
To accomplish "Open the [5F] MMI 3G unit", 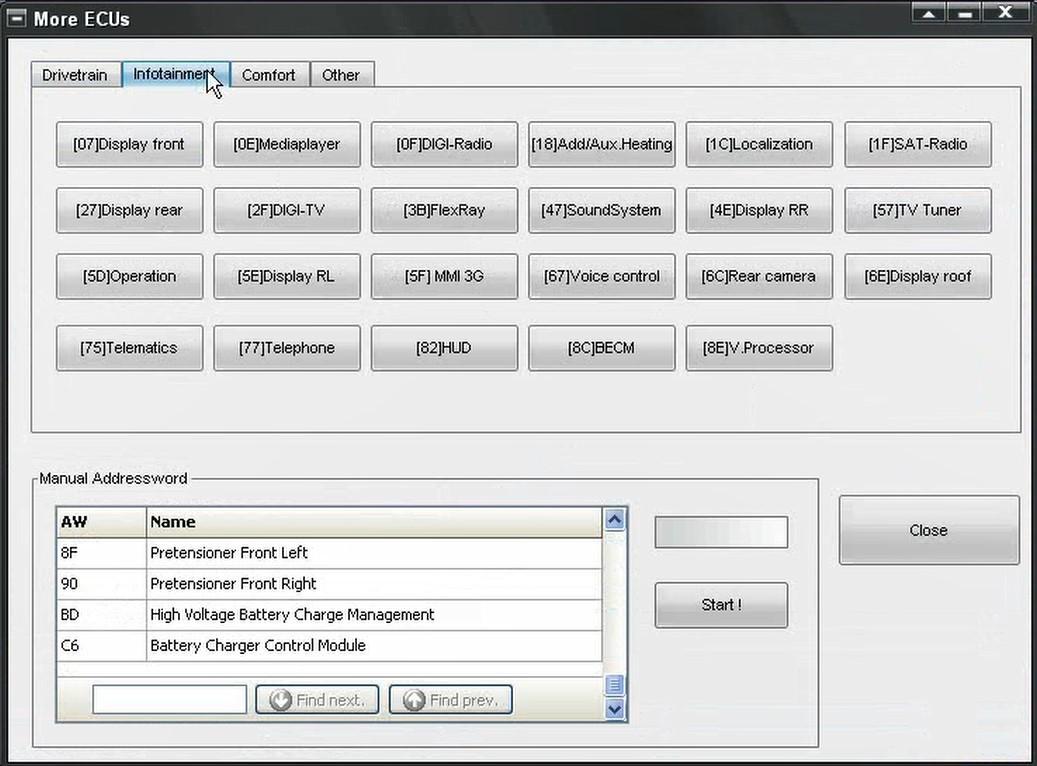I will 444,276.
